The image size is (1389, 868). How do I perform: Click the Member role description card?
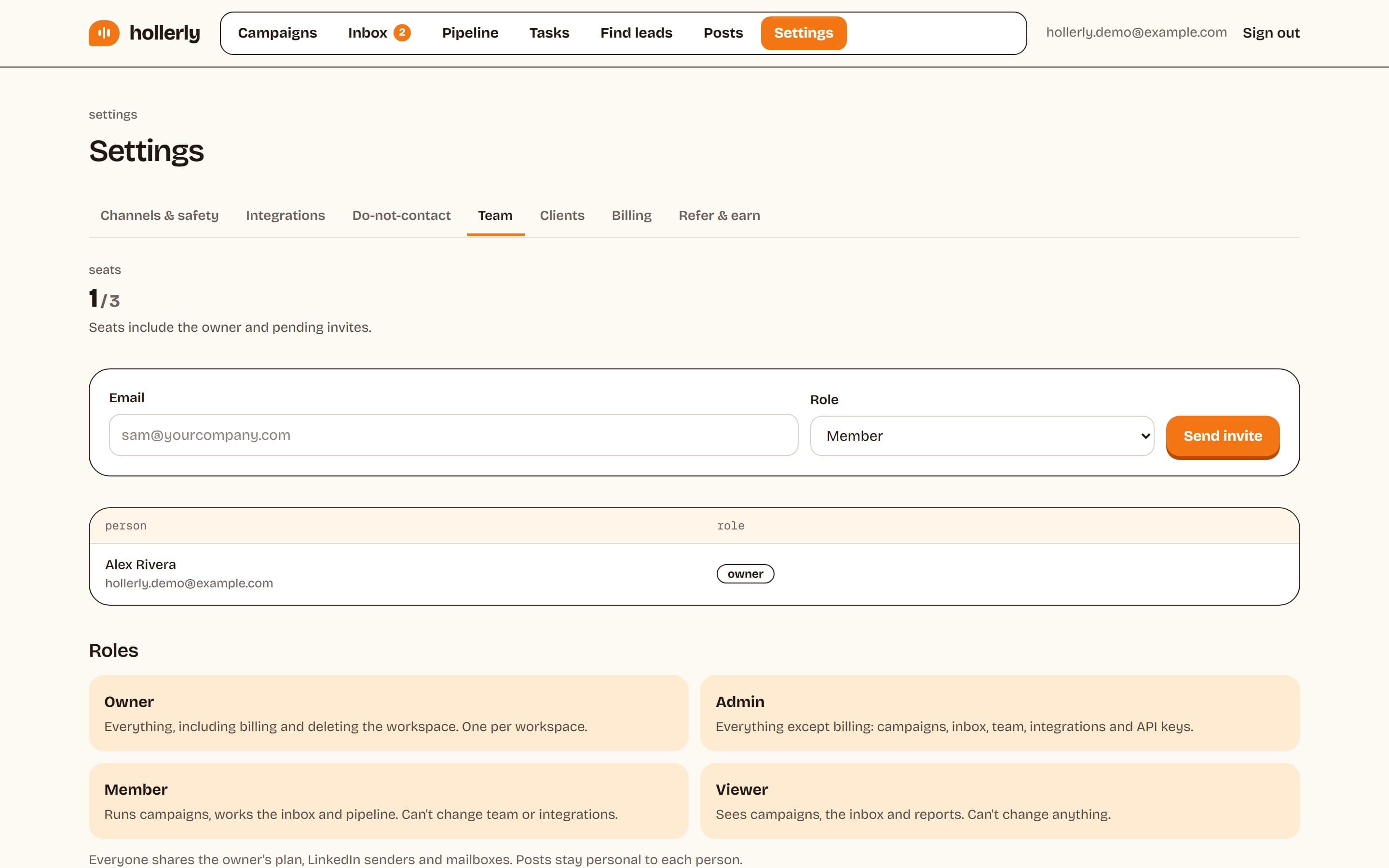389,801
